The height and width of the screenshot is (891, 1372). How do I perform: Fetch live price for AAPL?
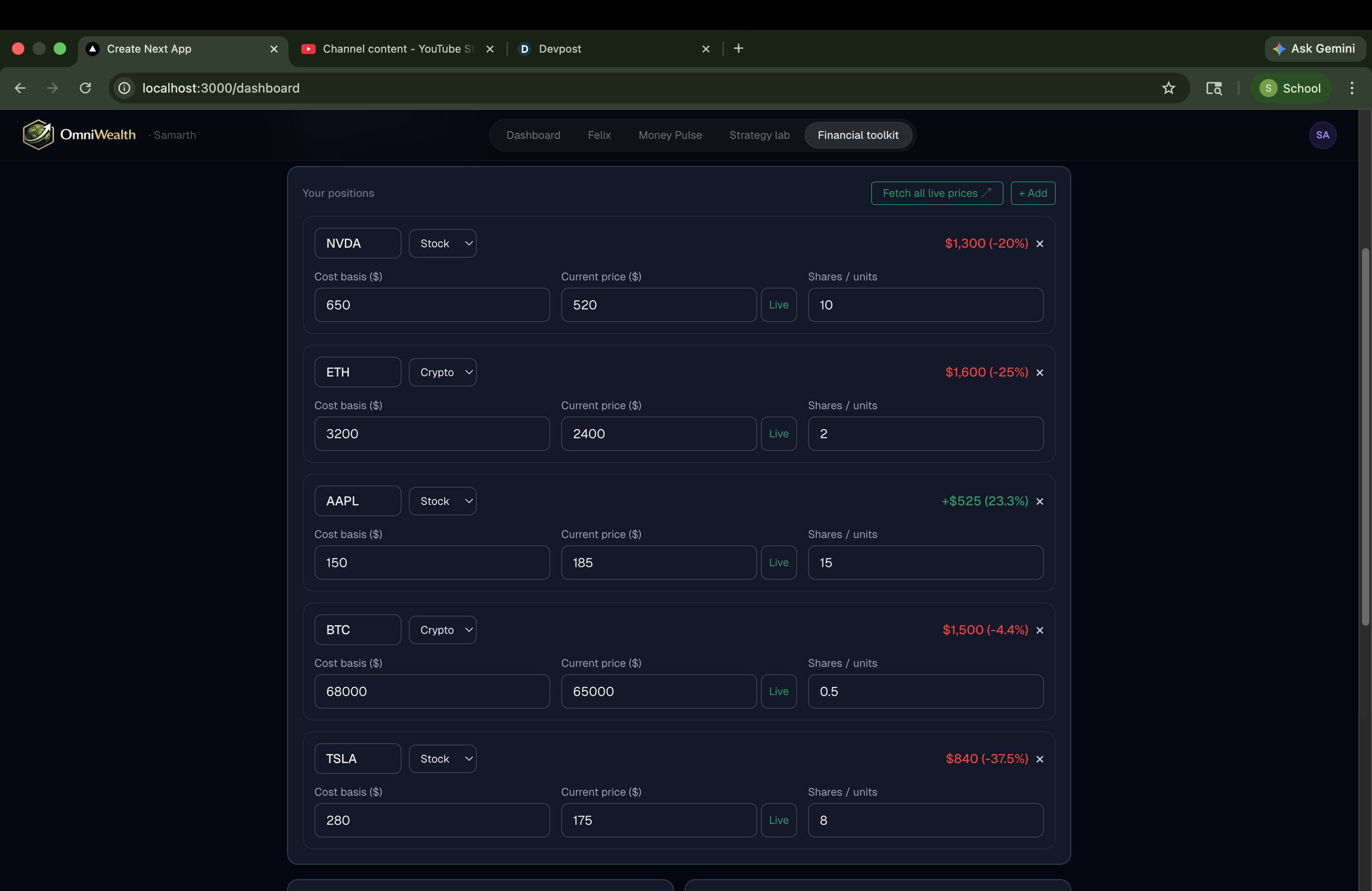(778, 563)
